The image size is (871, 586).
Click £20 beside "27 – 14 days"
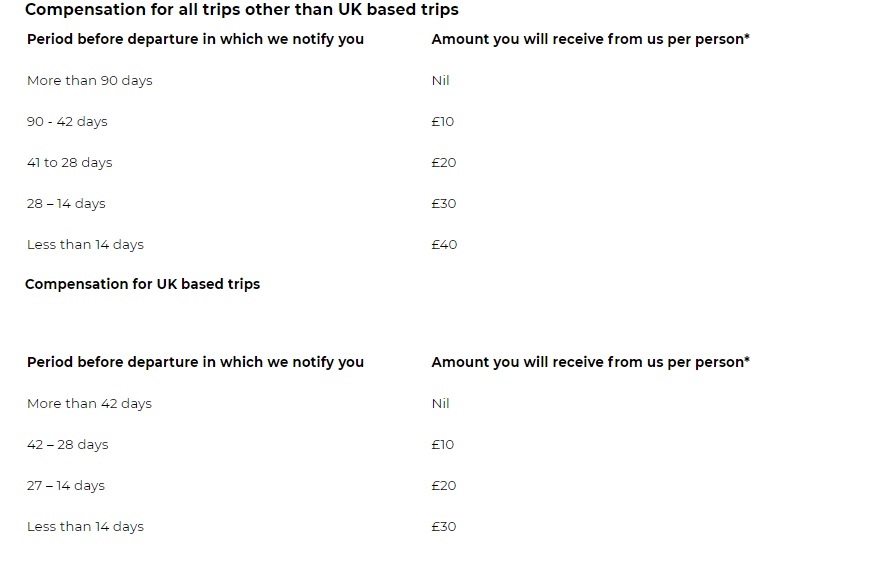[444, 486]
